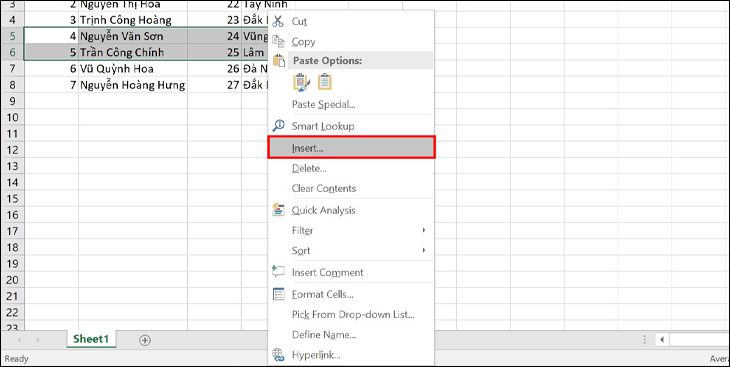
Task: Expand the Filter submenu arrow
Action: pos(424,230)
